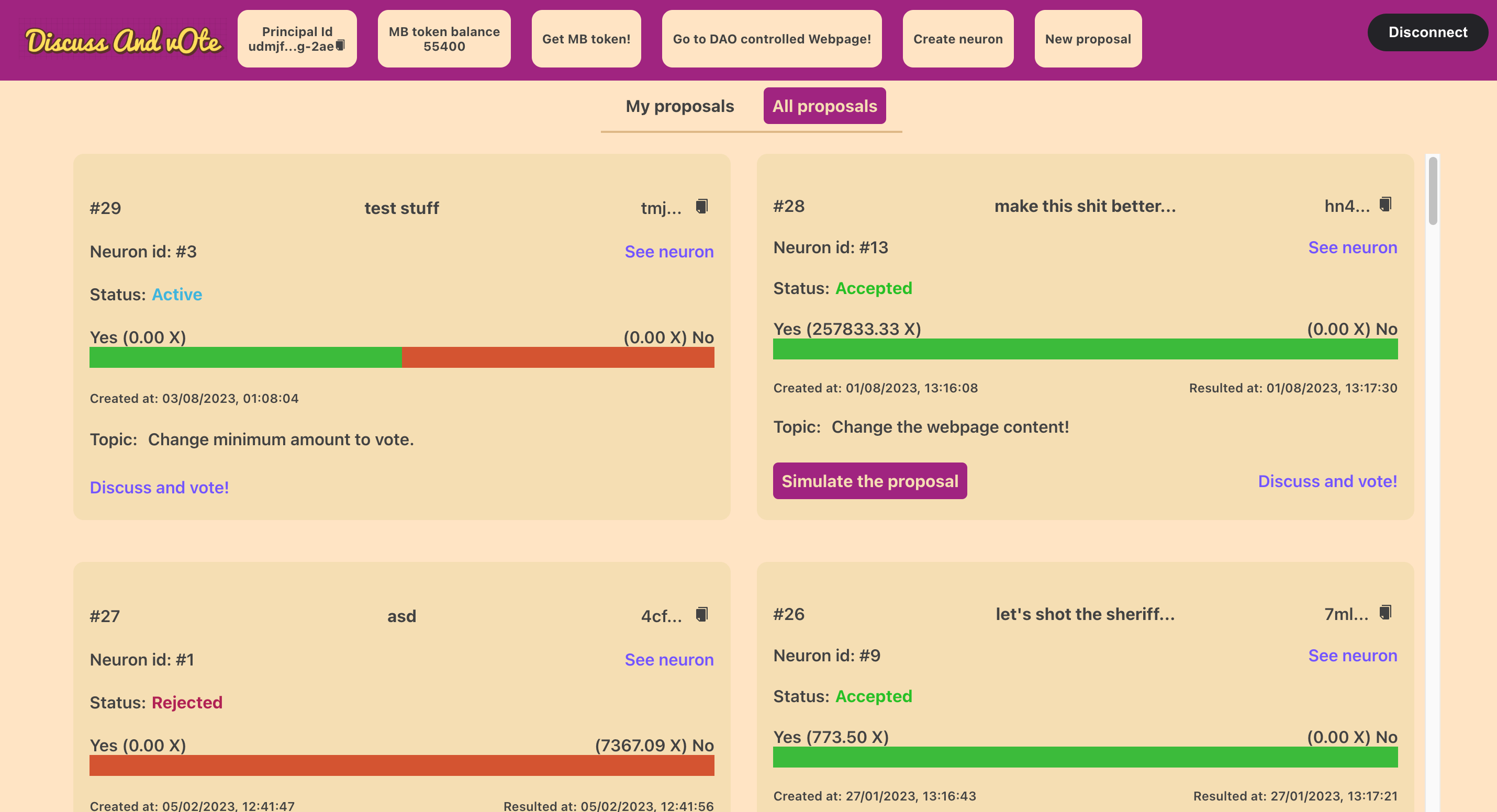Click the Create neuron button
The height and width of the screenshot is (812, 1497).
pos(957,39)
